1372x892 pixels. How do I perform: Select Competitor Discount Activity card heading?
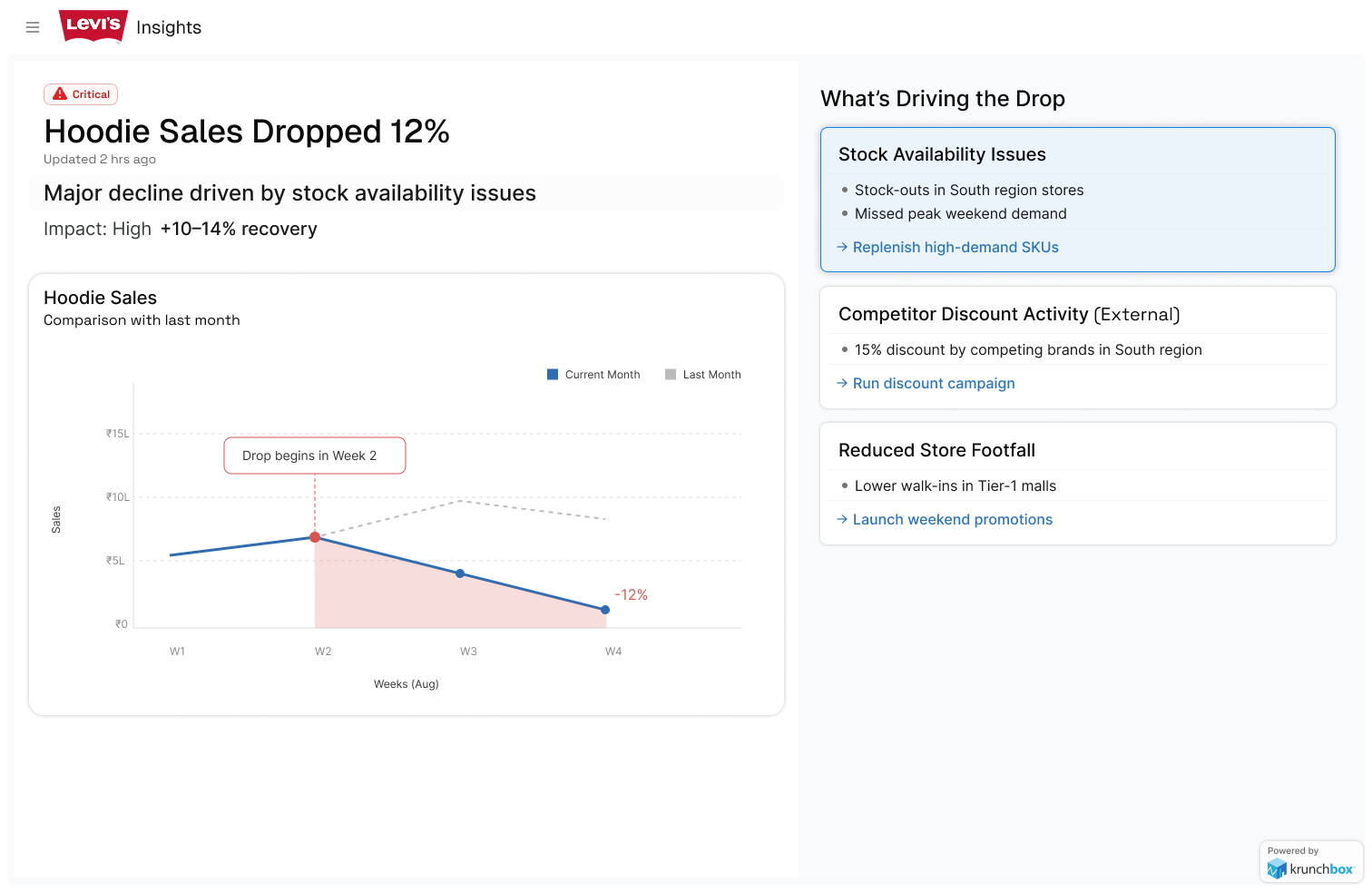[1009, 314]
